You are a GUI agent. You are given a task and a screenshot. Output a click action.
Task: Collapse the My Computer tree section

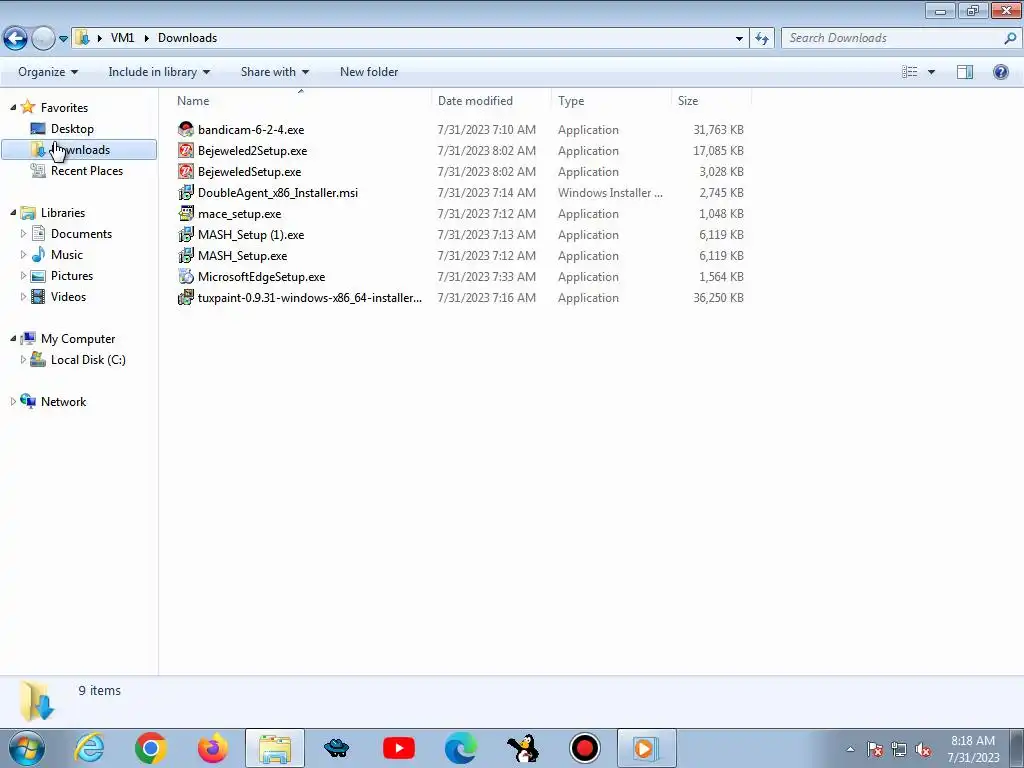coord(13,338)
